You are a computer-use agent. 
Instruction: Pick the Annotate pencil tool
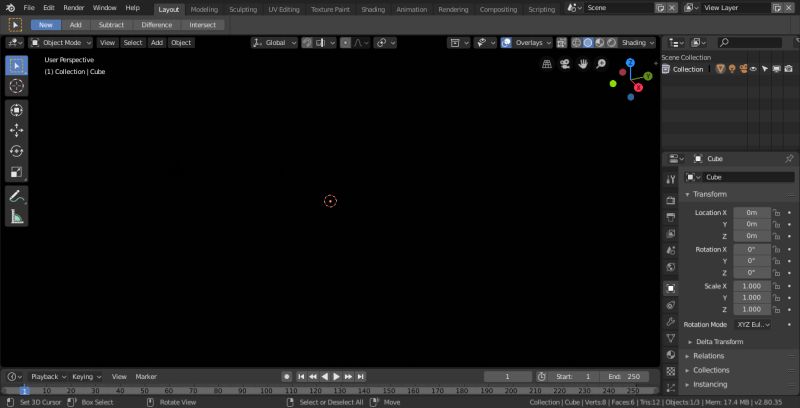tap(16, 196)
